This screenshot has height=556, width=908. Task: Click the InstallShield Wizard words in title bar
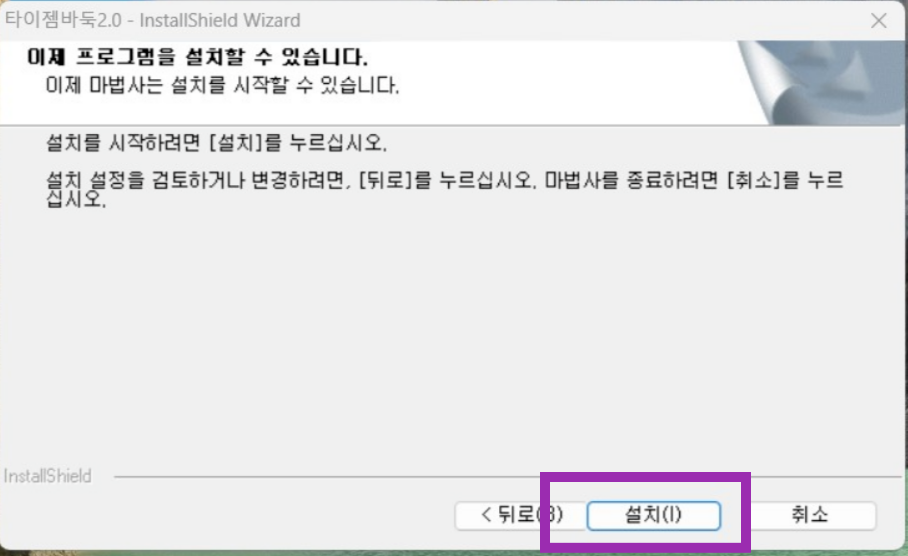(219, 20)
